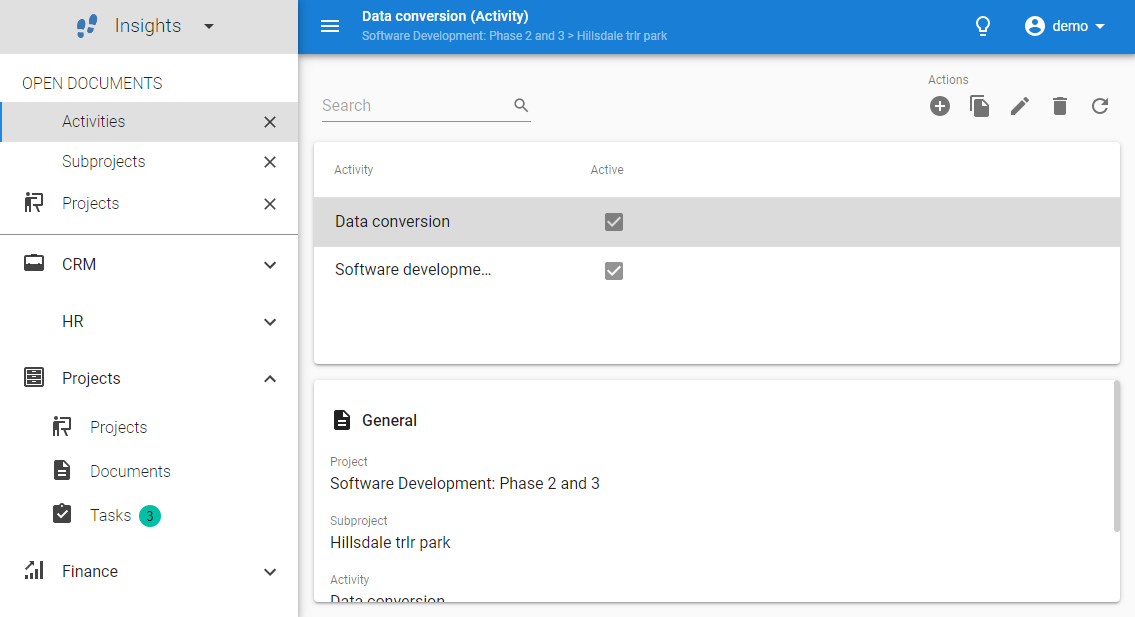Click the open Projects presenter icon

point(34,202)
